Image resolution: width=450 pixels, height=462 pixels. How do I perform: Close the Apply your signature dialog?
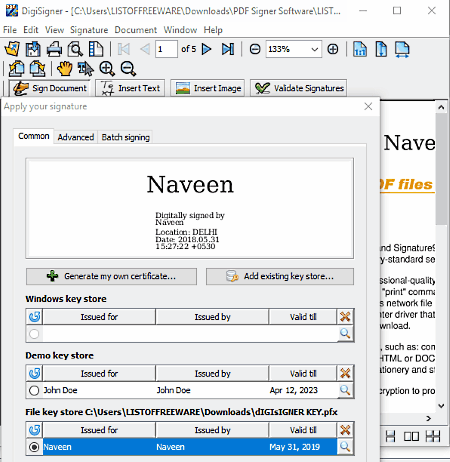point(368,107)
